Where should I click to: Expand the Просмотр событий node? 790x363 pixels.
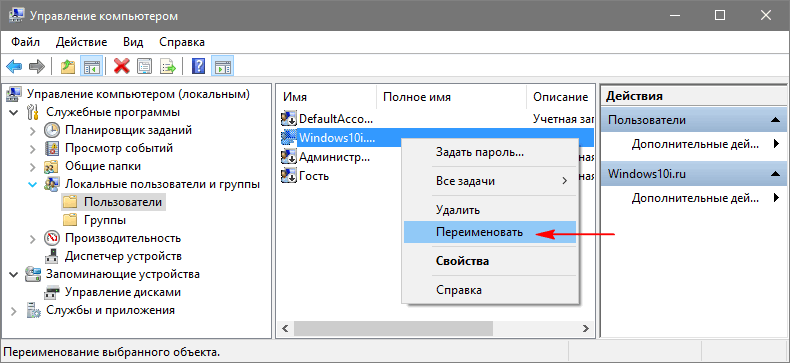(33, 148)
